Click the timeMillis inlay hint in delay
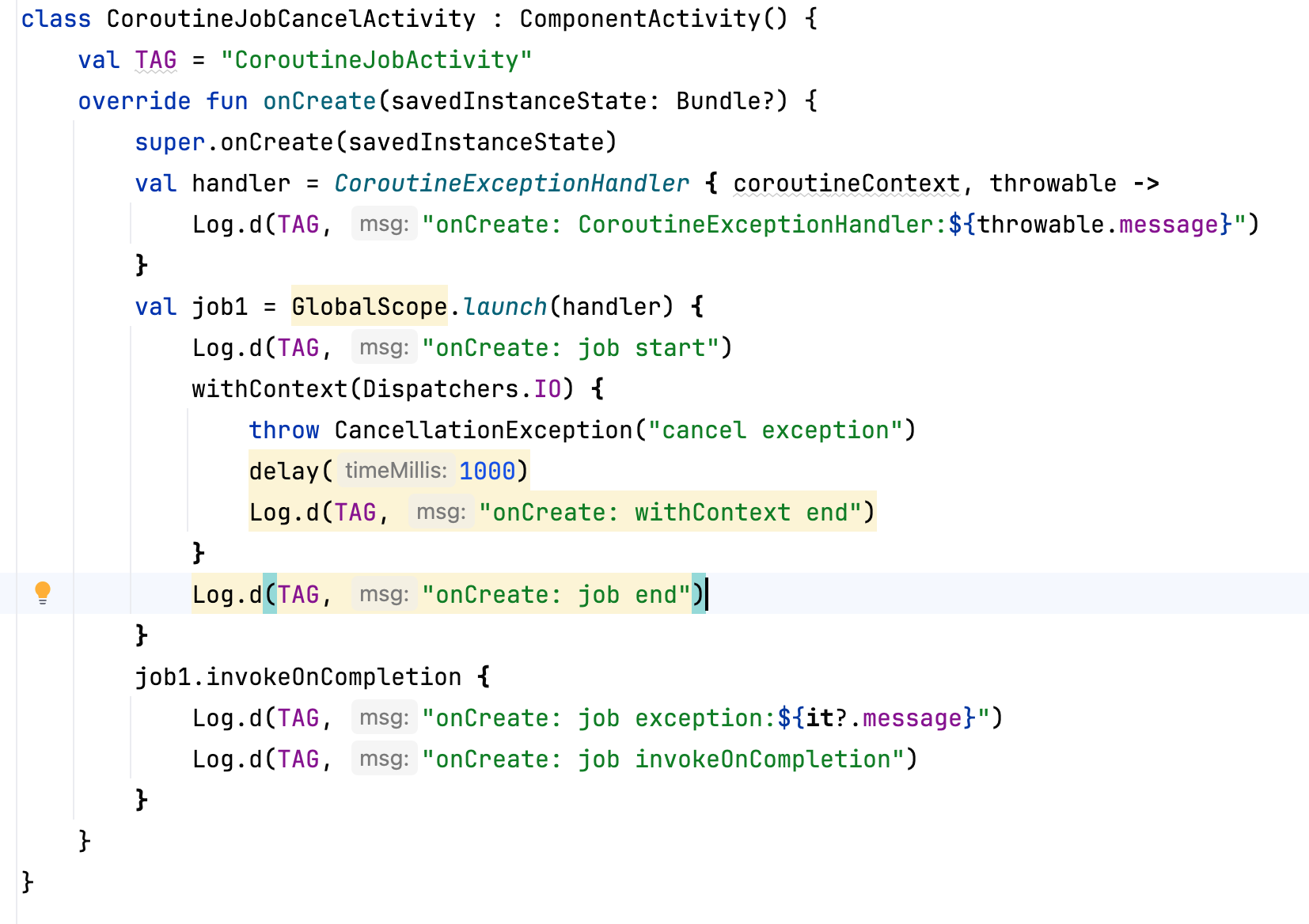The height and width of the screenshot is (924, 1309). 396,471
